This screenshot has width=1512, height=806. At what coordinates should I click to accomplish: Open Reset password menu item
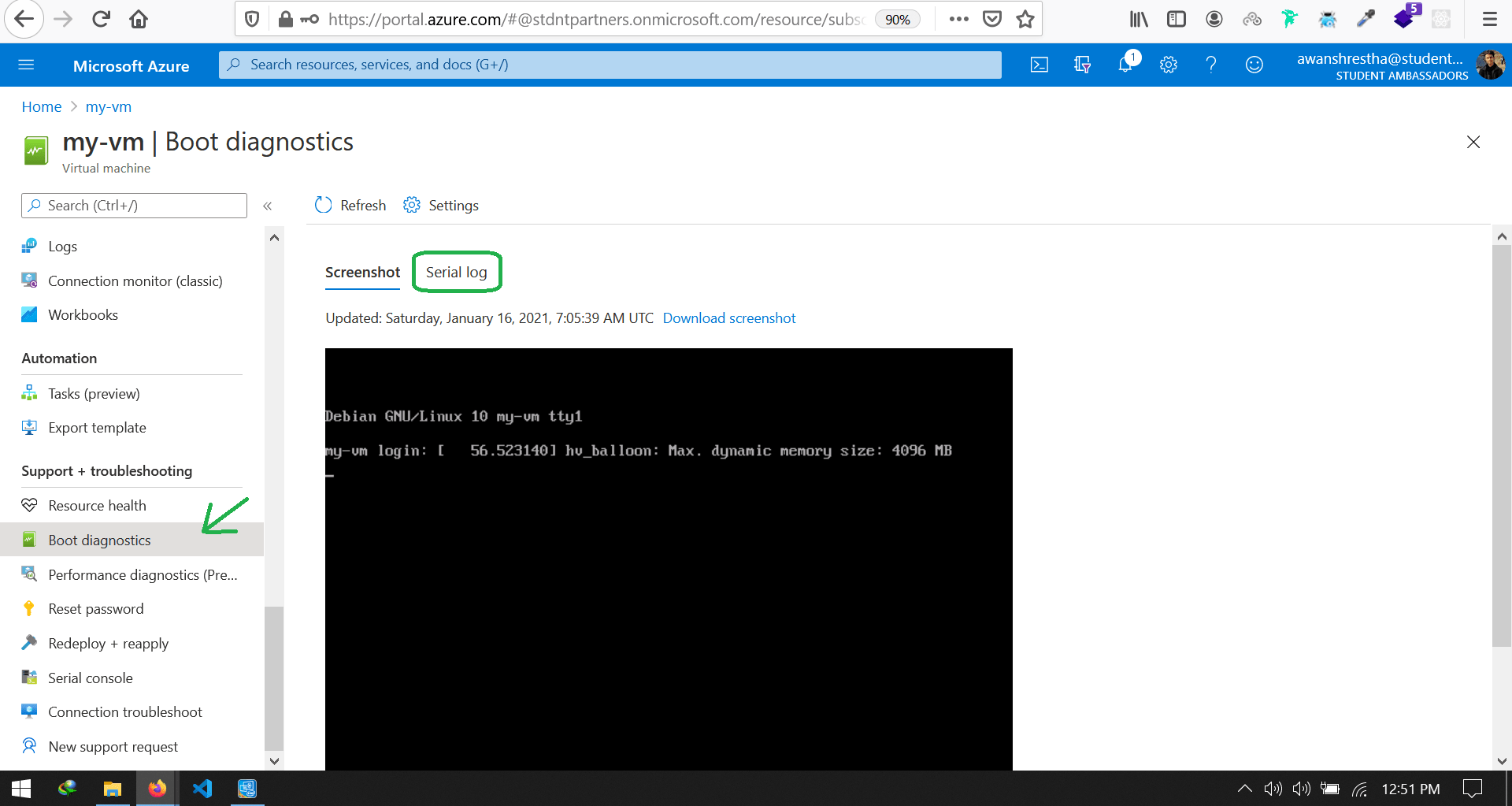tap(132, 609)
